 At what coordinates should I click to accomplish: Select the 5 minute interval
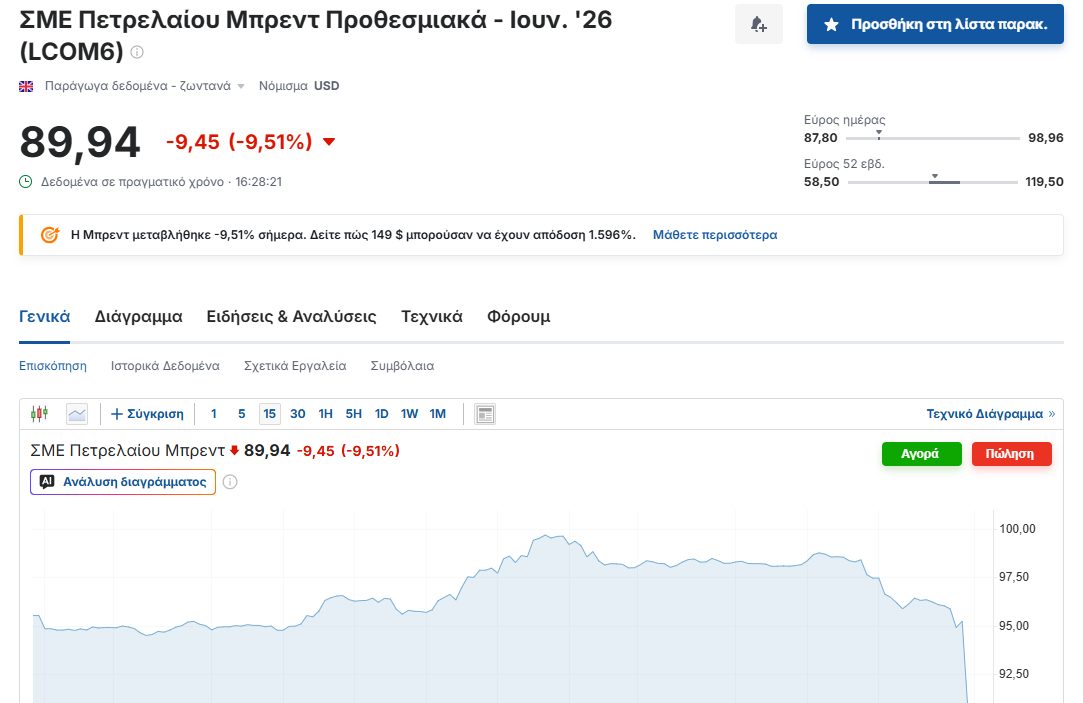241,414
